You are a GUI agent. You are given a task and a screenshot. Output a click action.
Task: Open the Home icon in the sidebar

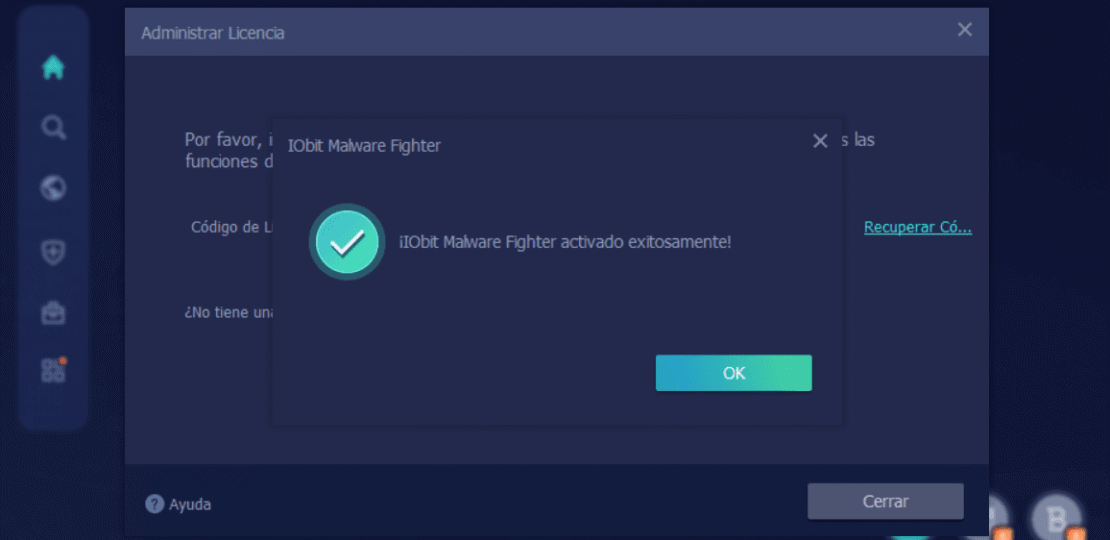53,67
